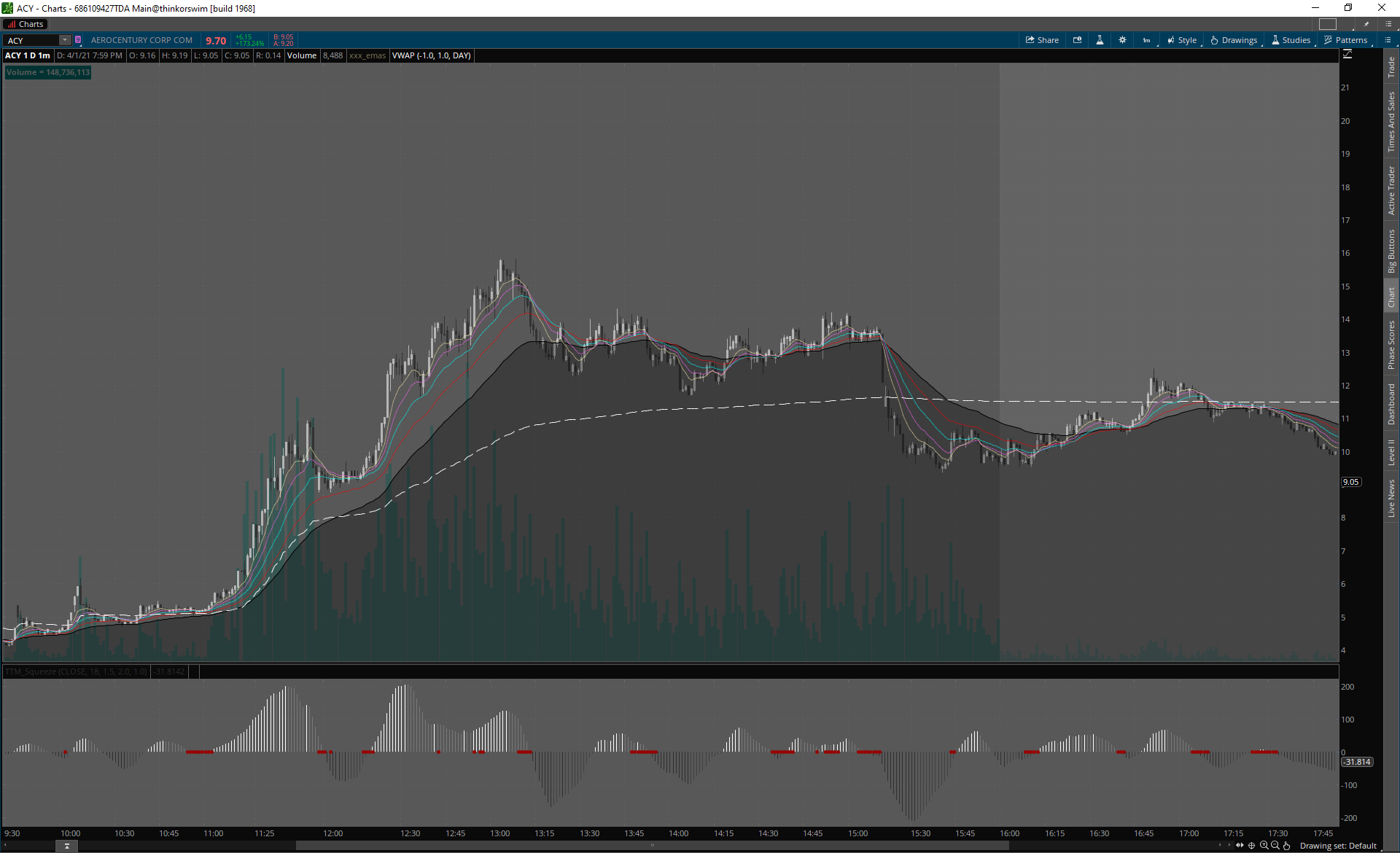The width and height of the screenshot is (1400, 853).
Task: Click the zoom out magnifier icon
Action: (1275, 846)
